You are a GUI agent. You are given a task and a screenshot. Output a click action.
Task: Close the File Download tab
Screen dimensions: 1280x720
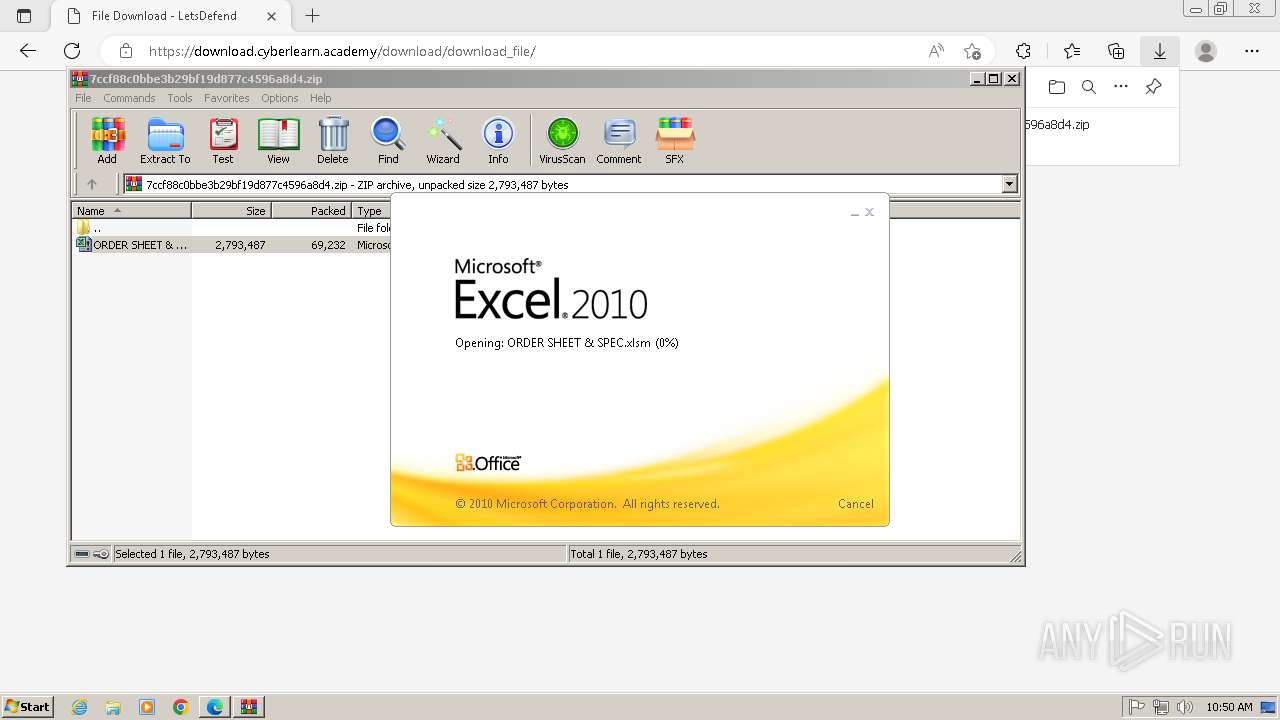point(272,16)
